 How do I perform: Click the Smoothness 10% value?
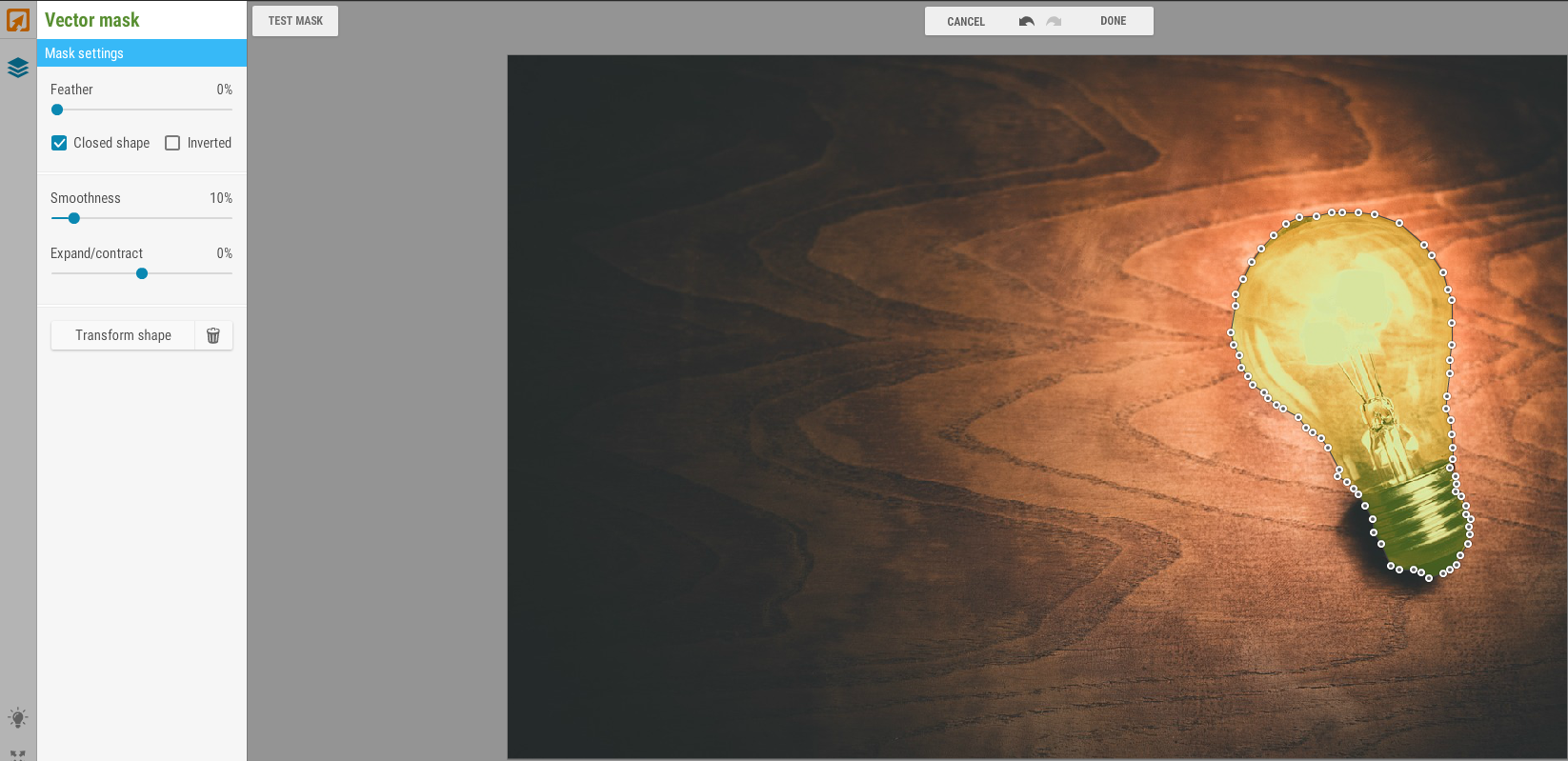[x=221, y=198]
